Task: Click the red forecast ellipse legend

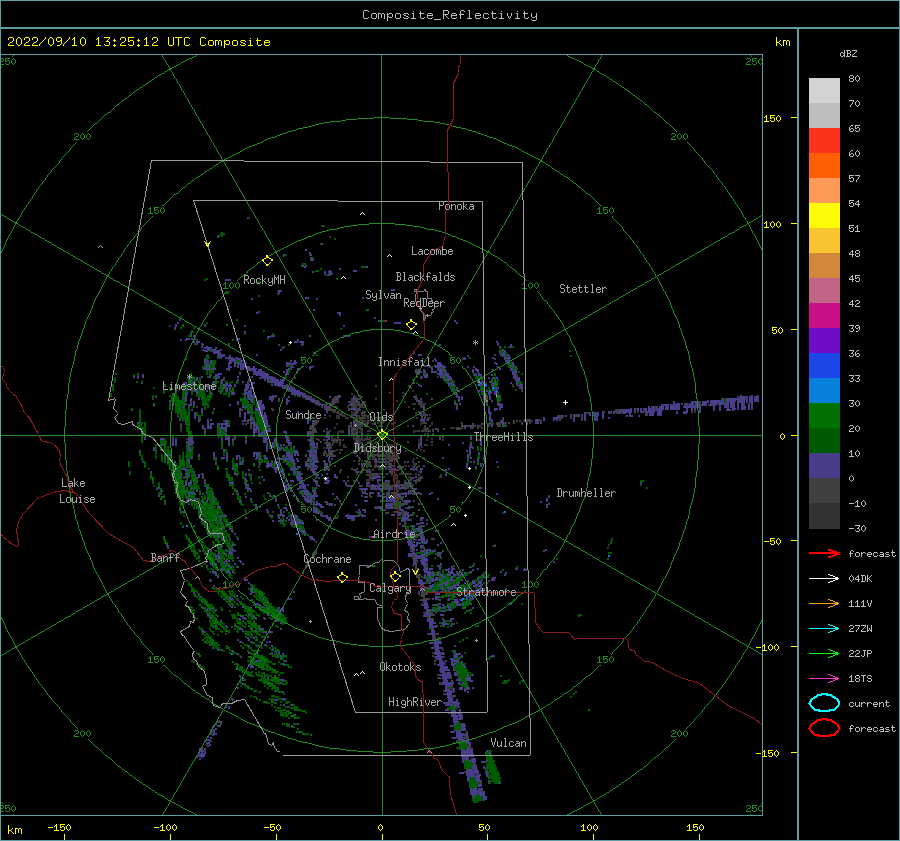Action: tap(824, 728)
